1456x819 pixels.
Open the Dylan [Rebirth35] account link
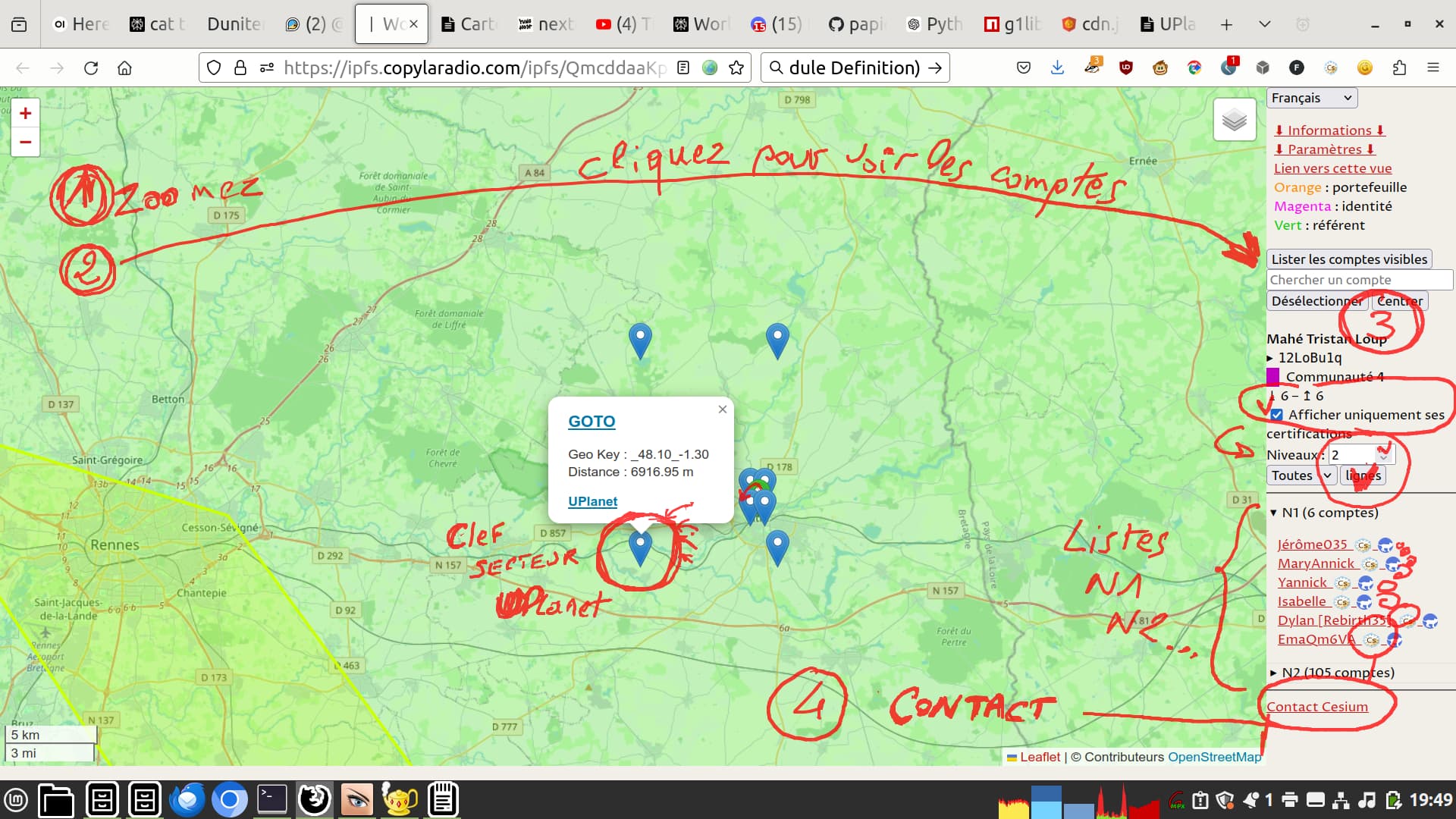[1335, 620]
